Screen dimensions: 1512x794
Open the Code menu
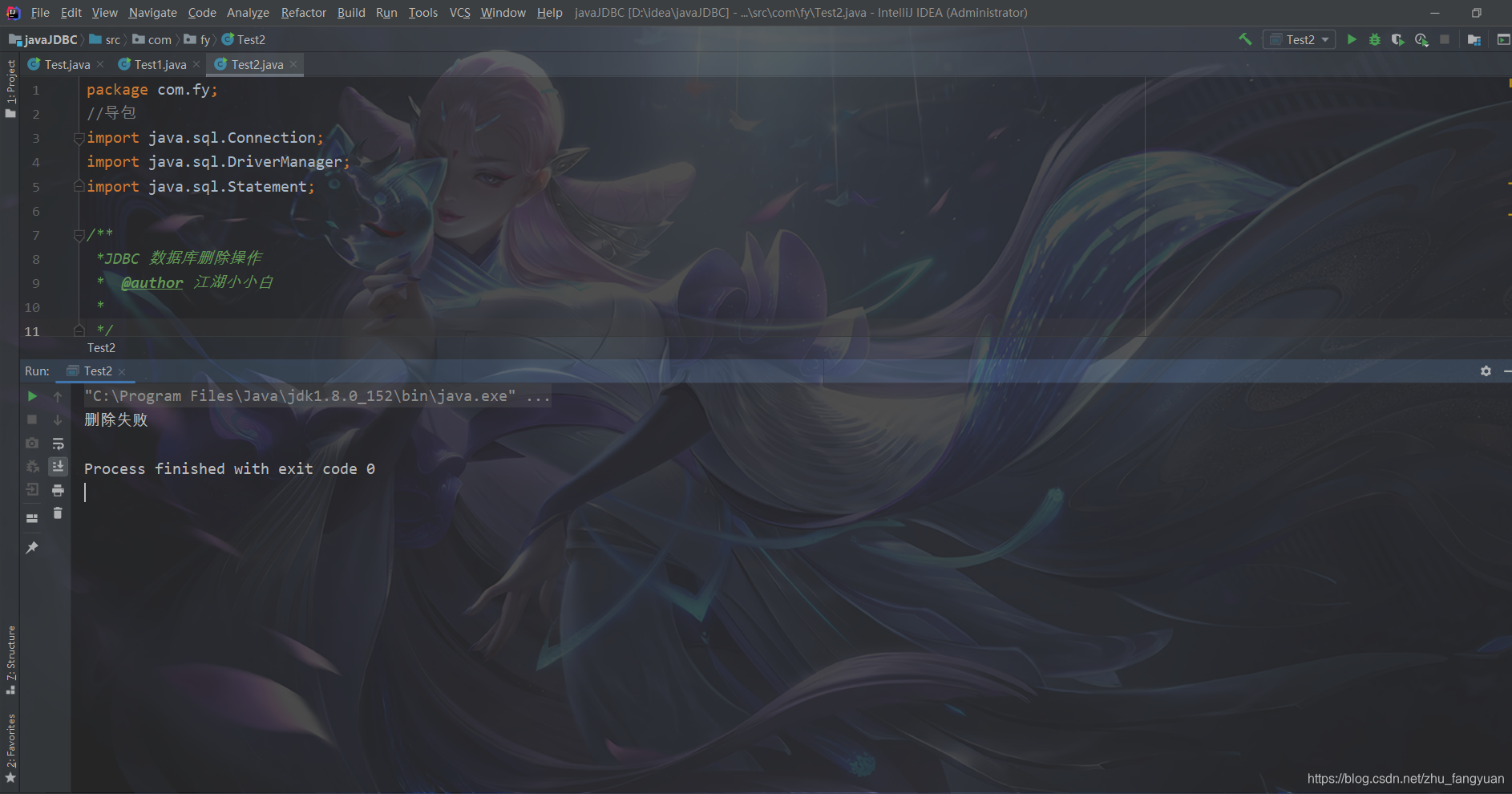202,13
